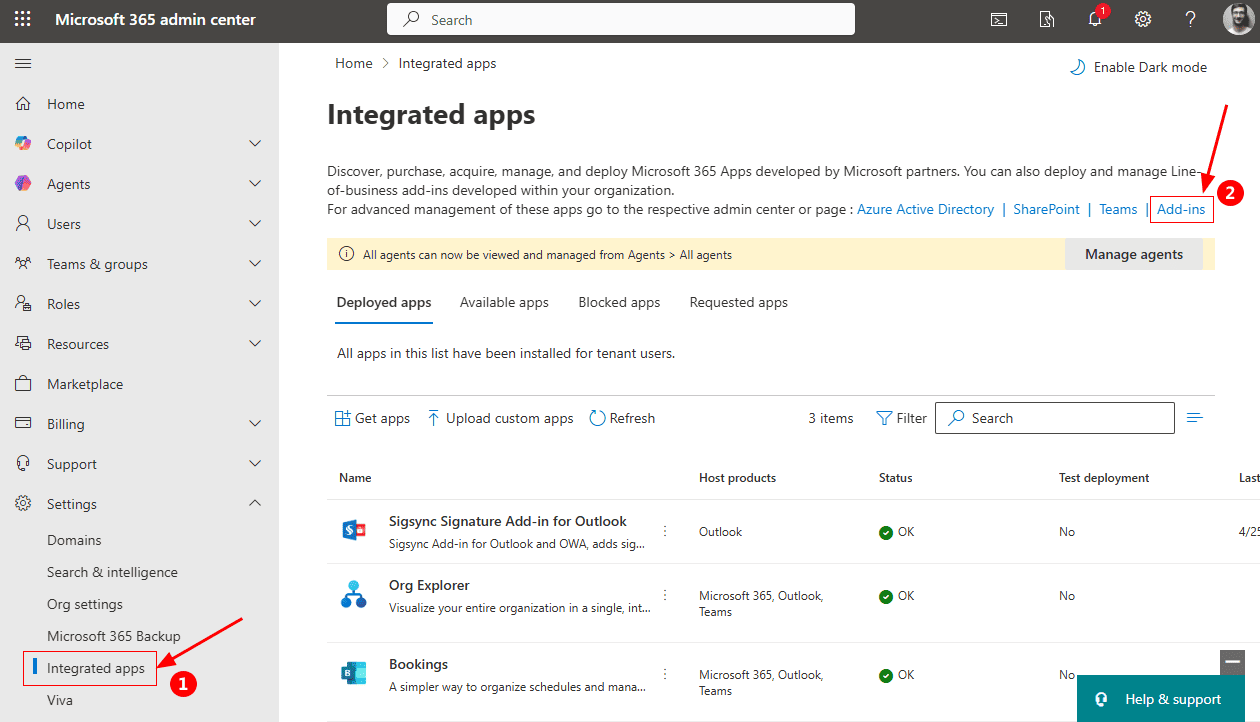Click the Manage agents button
Viewport: 1260px width, 722px height.
coord(1133,254)
